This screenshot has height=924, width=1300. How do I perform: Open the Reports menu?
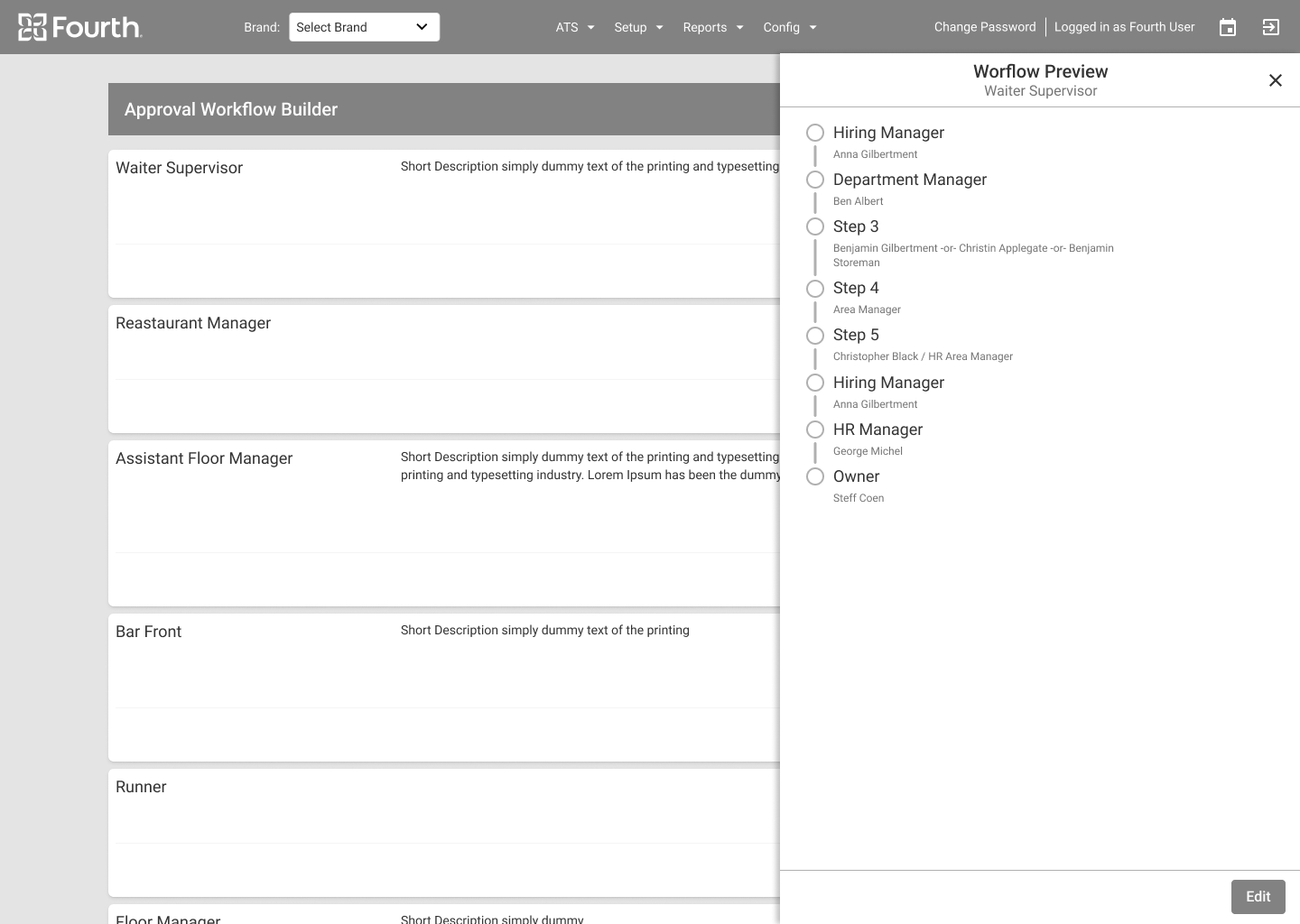point(712,27)
